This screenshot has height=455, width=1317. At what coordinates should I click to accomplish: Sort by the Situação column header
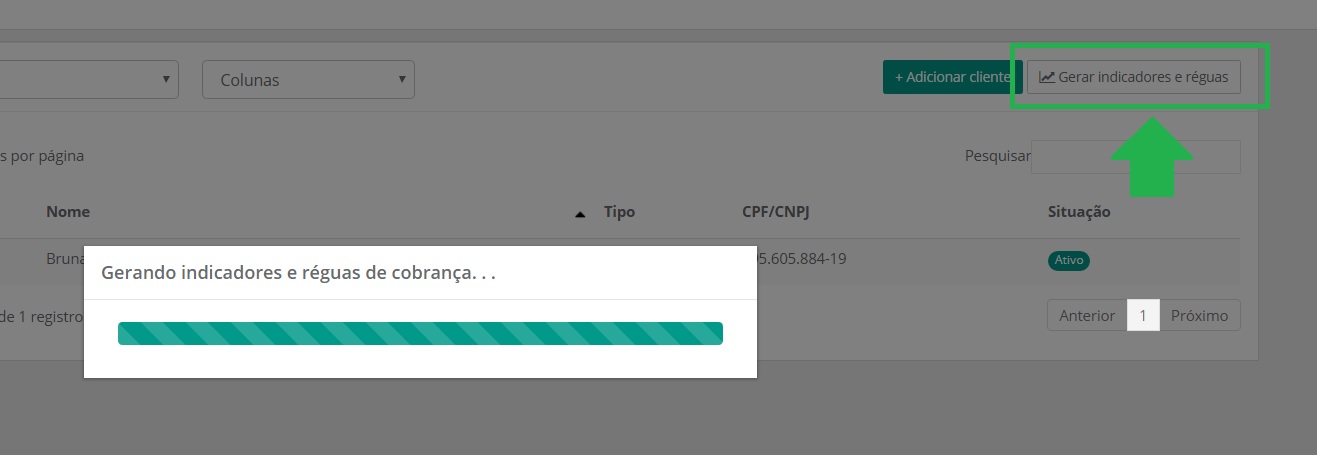click(1079, 212)
